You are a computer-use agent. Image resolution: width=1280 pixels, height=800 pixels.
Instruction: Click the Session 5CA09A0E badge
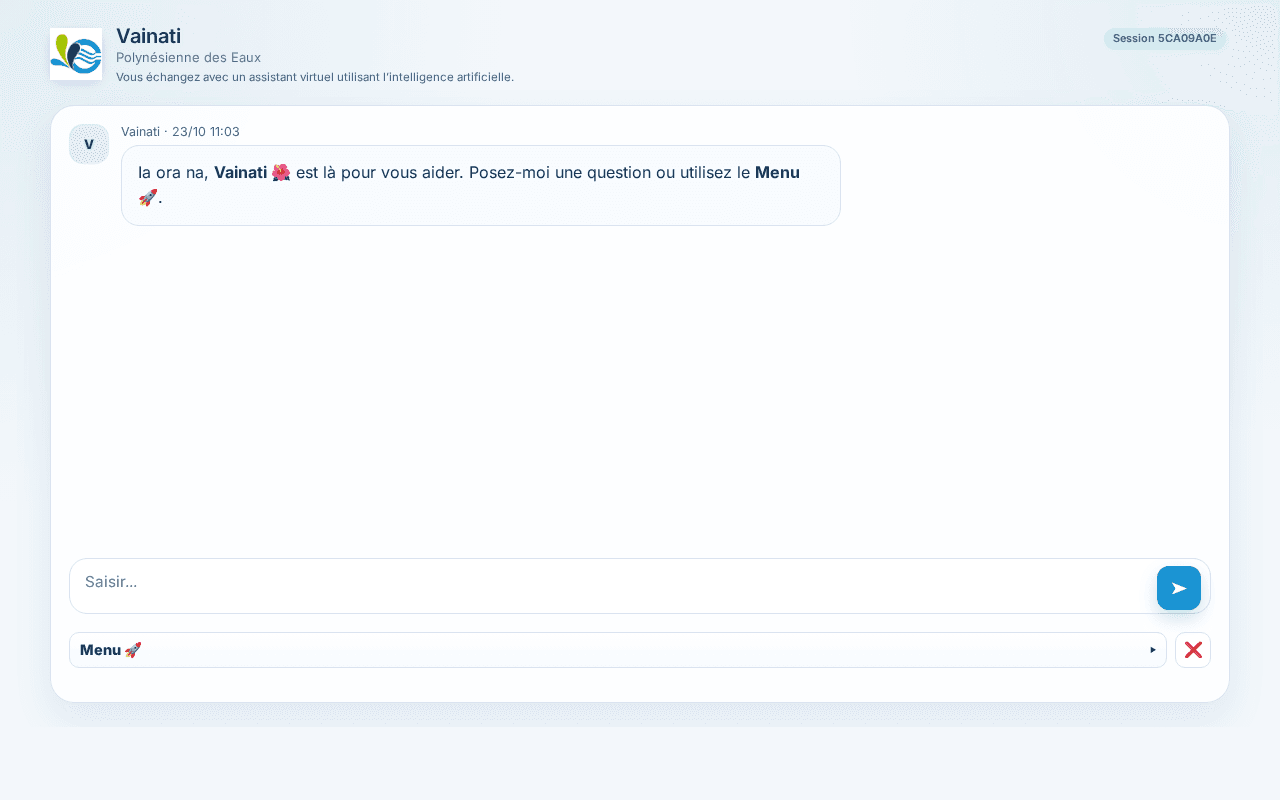(x=1165, y=38)
